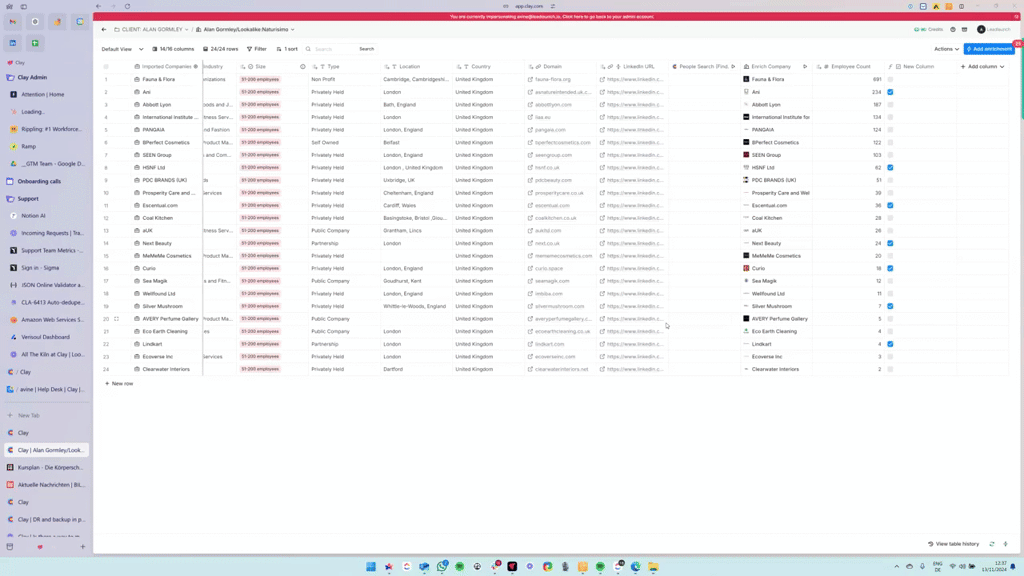1024x576 pixels.
Task: Expand the Actions dropdown menu
Action: click(946, 49)
